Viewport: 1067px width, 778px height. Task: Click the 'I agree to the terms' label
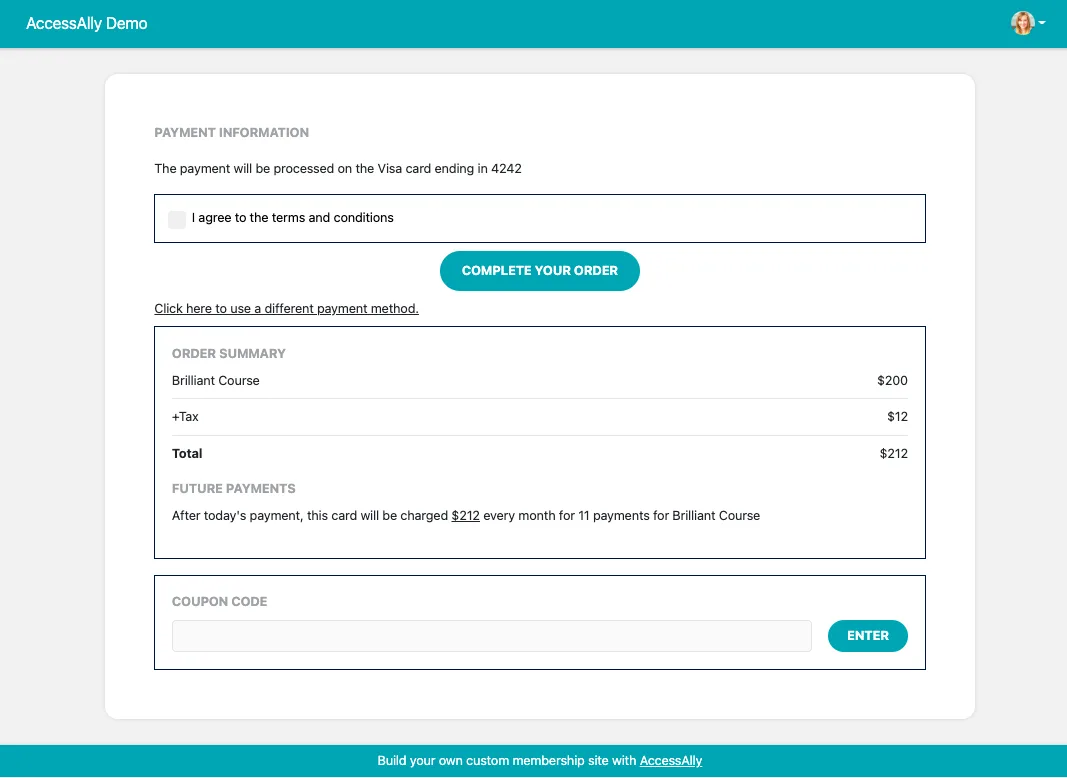coord(292,218)
